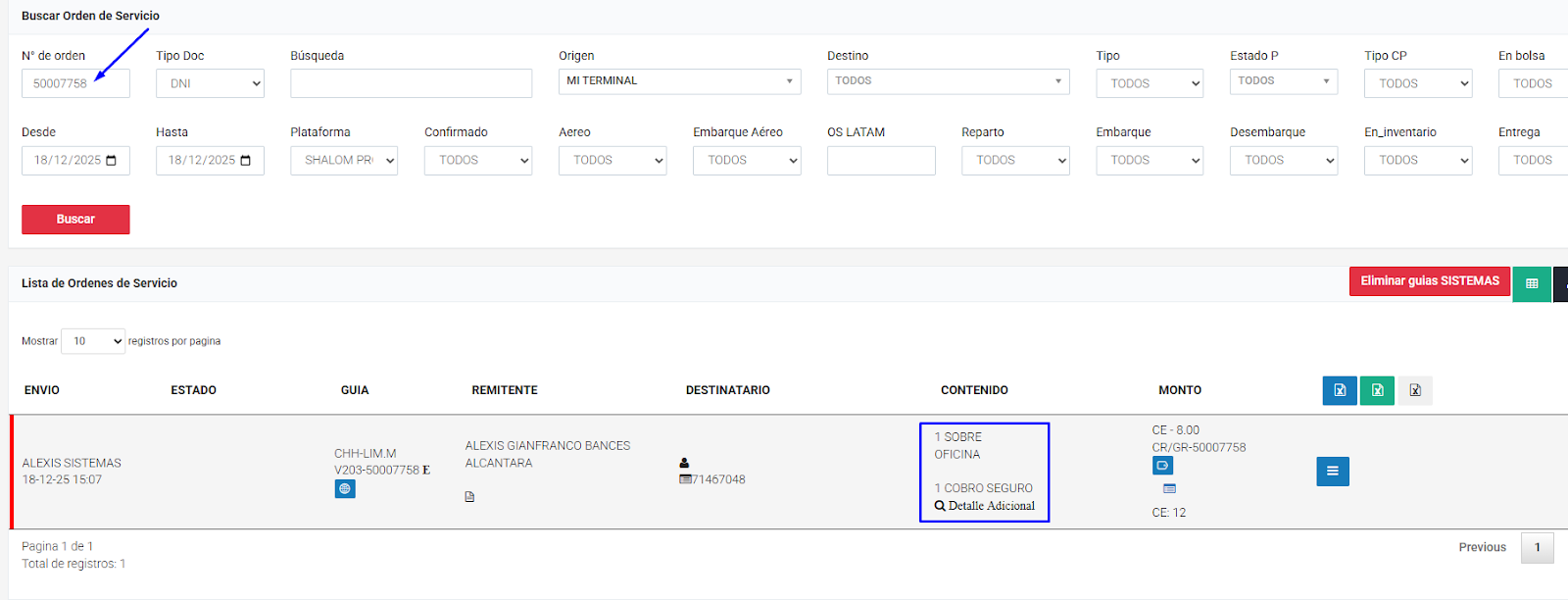Change the registros por pagina selector
This screenshot has width=1568, height=600.
93,341
